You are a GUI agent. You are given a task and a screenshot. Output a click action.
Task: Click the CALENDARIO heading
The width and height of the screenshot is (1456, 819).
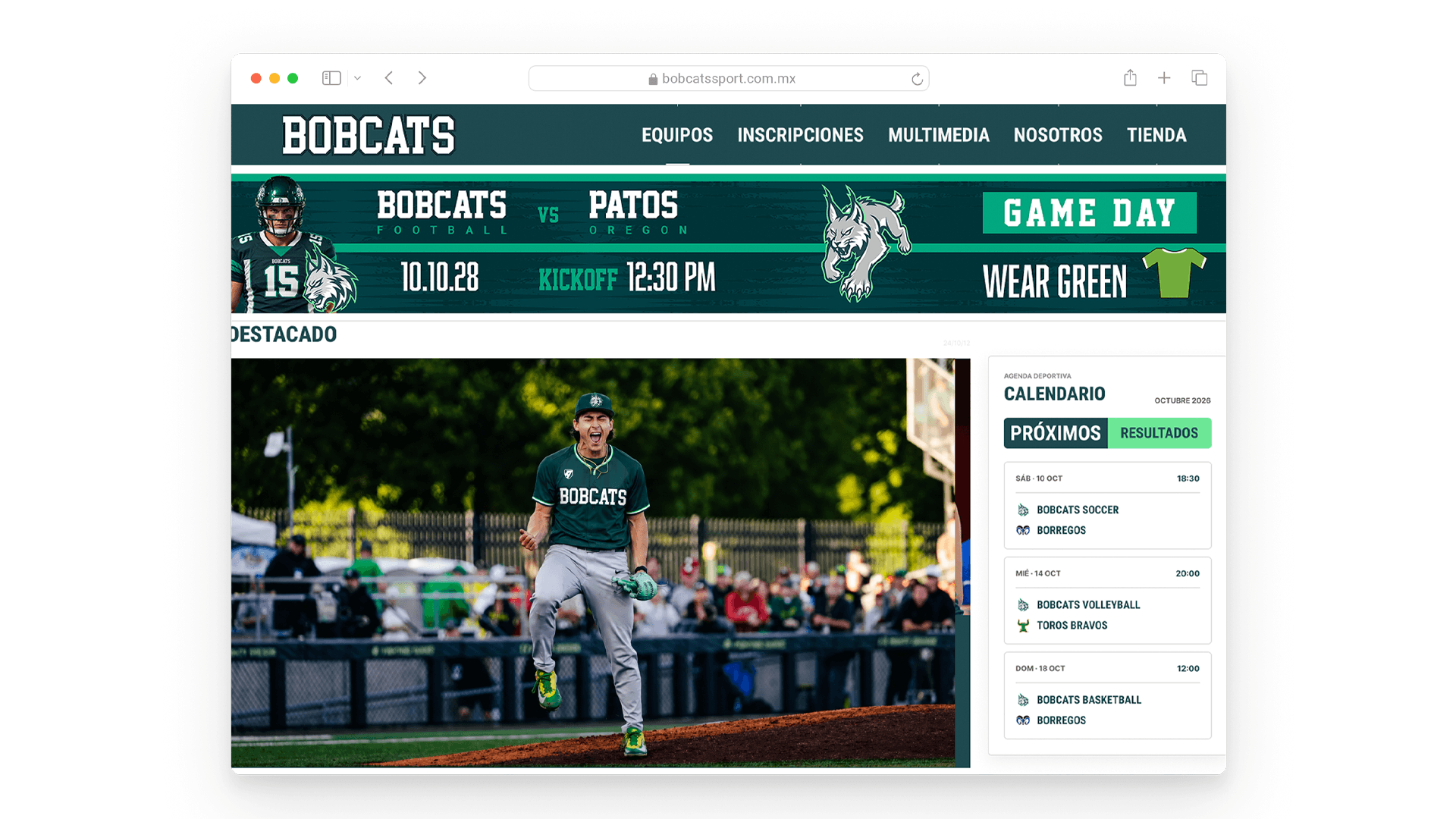coord(1054,394)
